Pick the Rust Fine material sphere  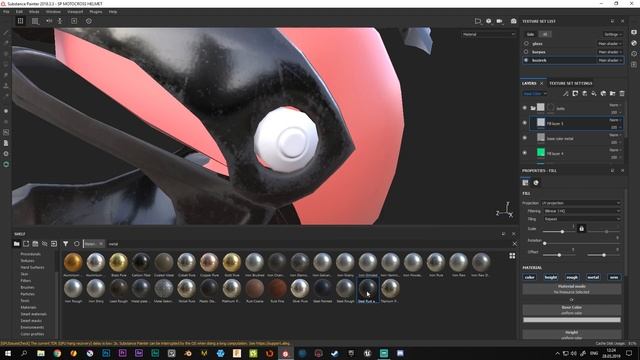tap(277, 289)
